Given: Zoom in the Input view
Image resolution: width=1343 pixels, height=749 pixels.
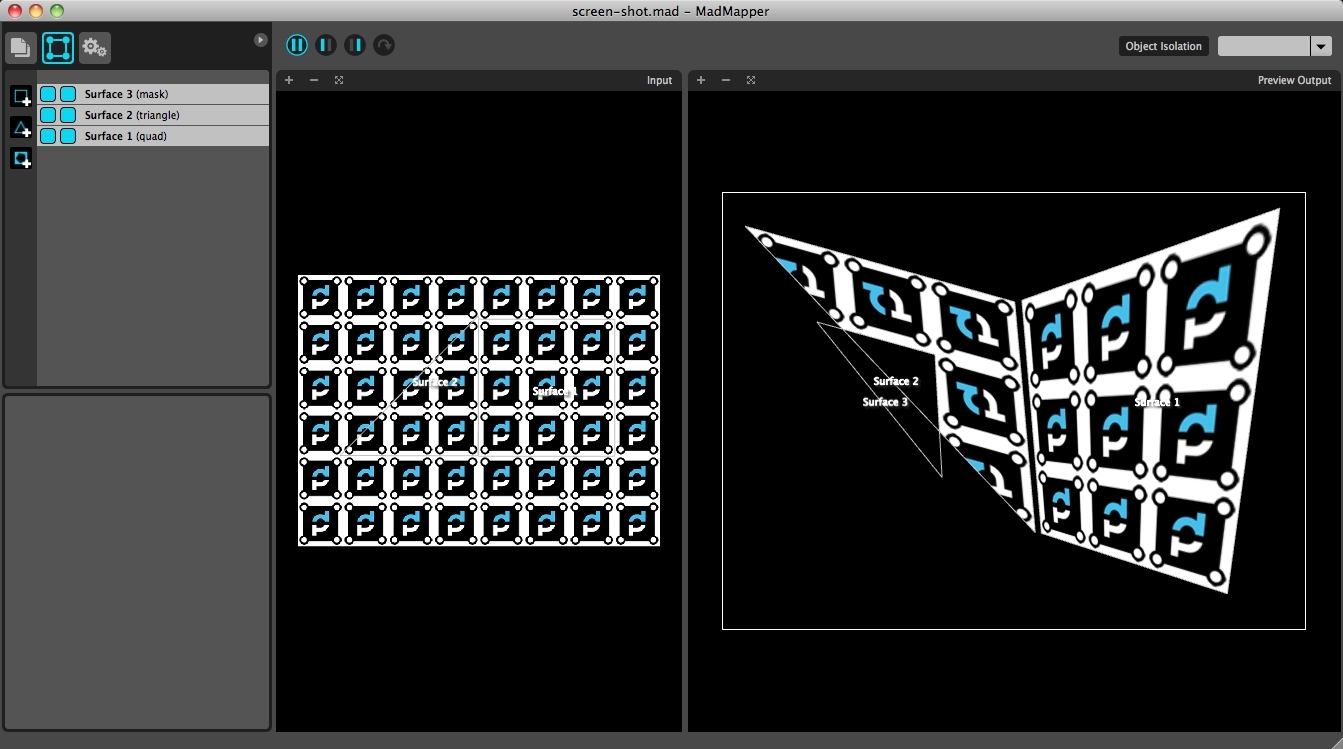Looking at the screenshot, I should [289, 80].
